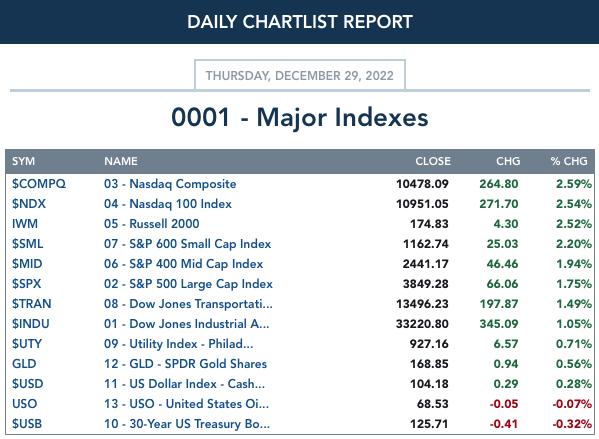Select the Thursday, December 29, 2022 date tab
This screenshot has width=599, height=439.
tap(300, 75)
